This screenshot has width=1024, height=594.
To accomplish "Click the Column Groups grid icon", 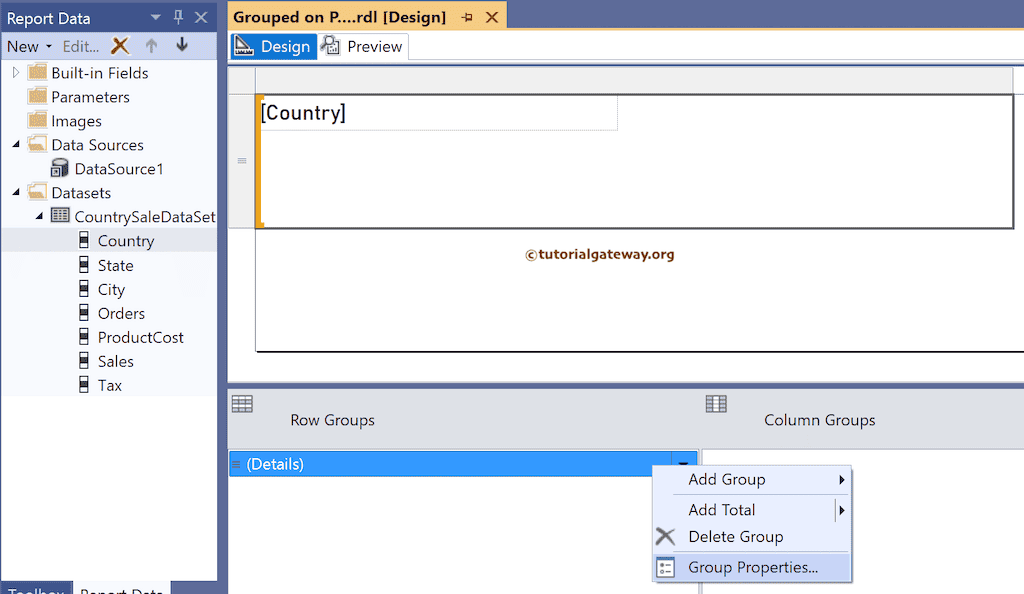I will [x=716, y=404].
